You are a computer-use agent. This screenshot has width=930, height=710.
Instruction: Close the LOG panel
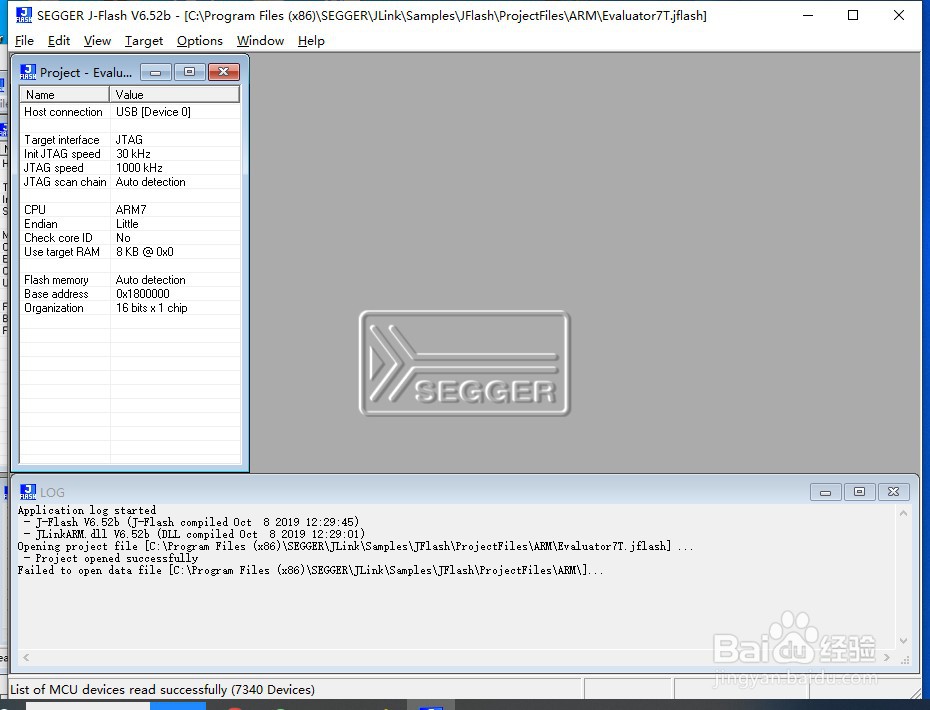(x=893, y=492)
